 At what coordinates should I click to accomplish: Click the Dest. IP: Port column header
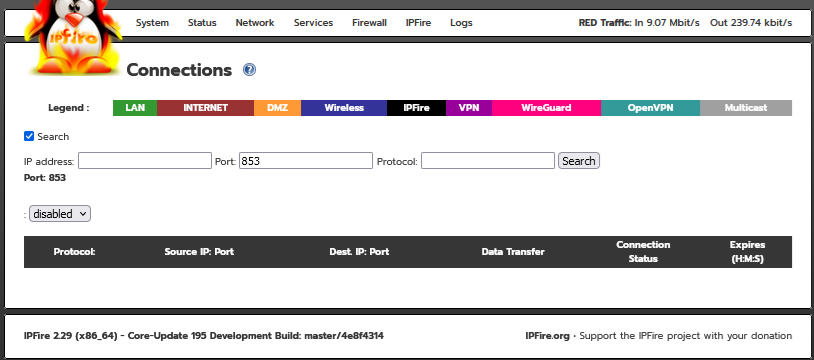[359, 252]
